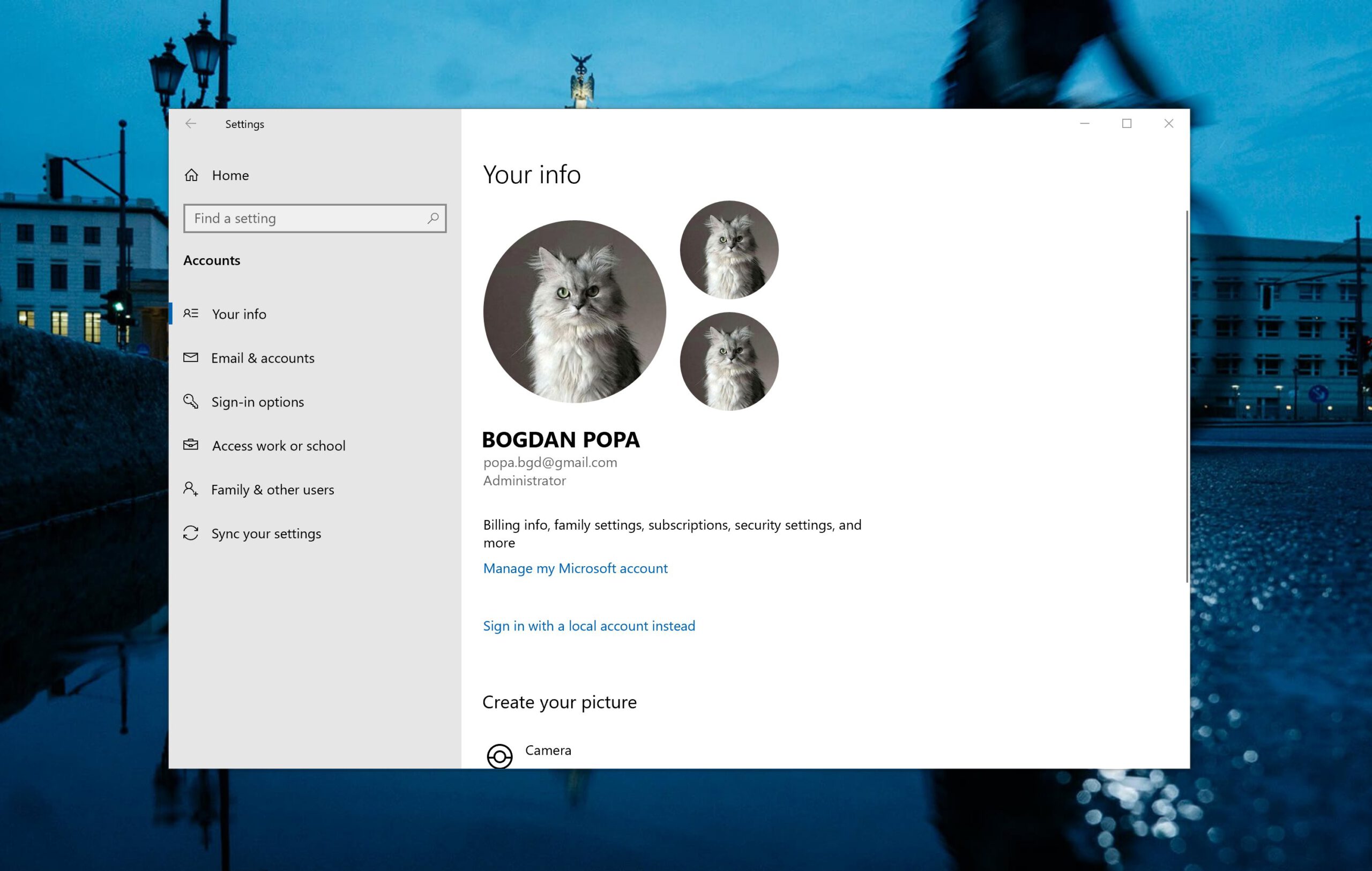
Task: Click the search magnifier icon
Action: coord(433,218)
